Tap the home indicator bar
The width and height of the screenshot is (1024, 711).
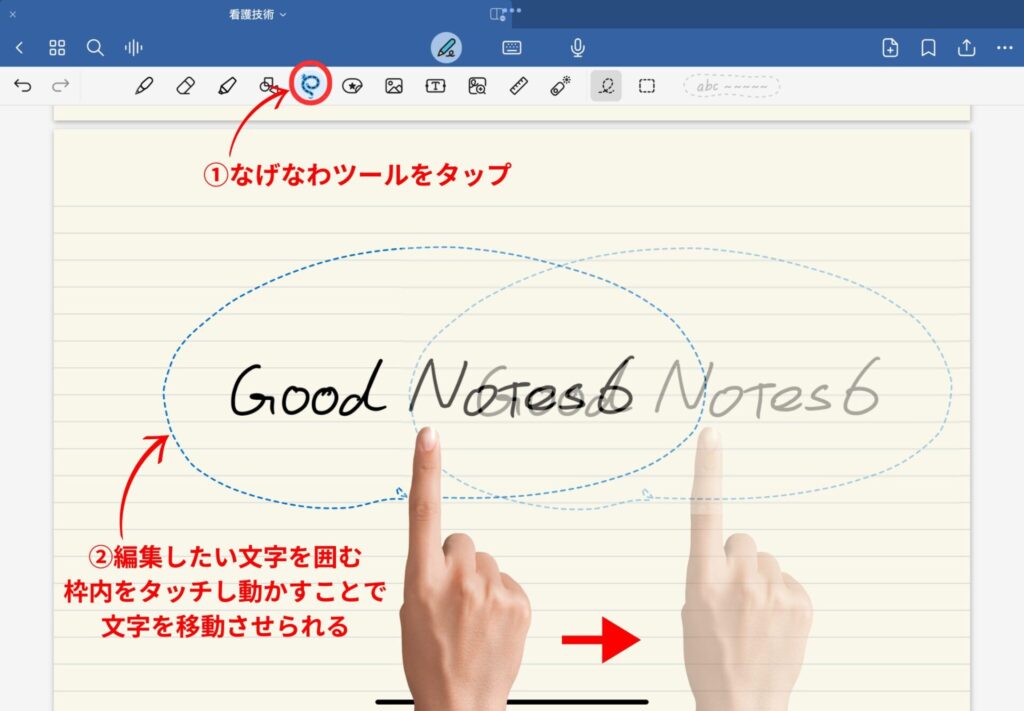point(512,702)
